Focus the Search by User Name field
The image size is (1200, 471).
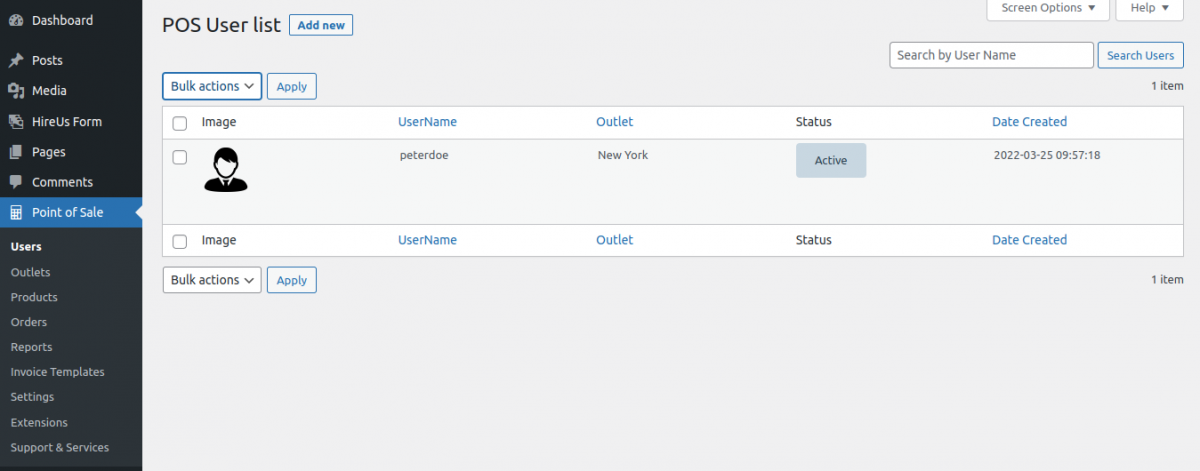pos(991,55)
